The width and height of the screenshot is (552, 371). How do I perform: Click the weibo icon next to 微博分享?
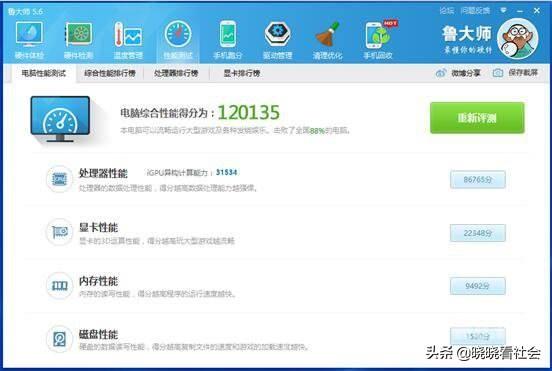click(441, 73)
